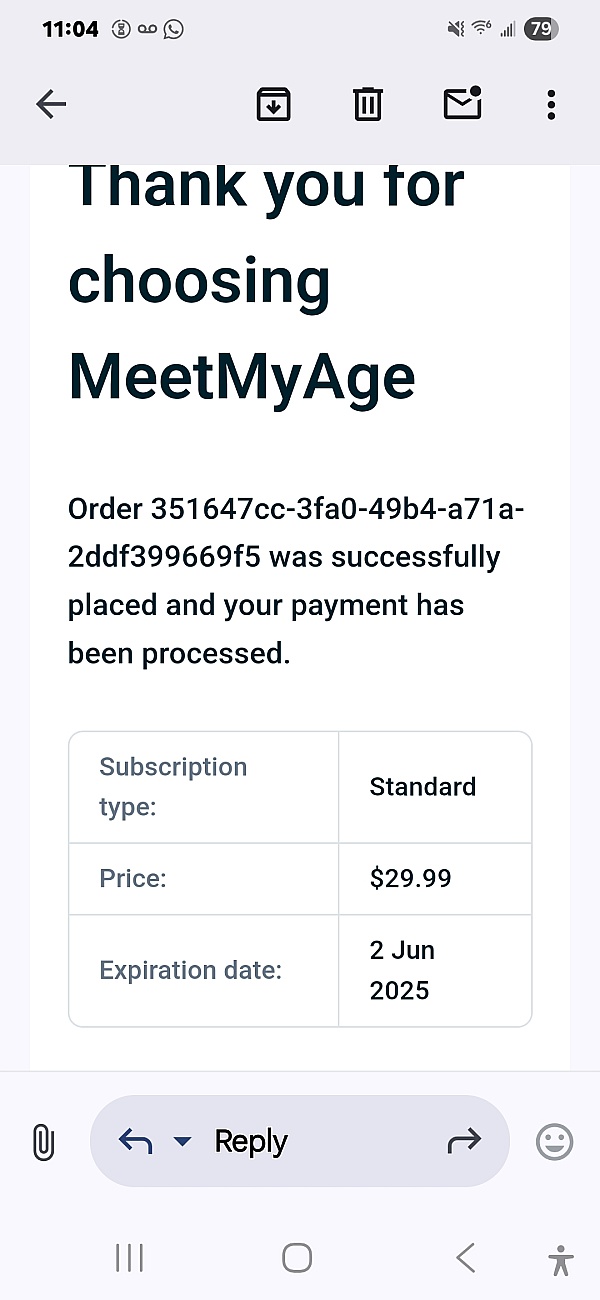Image resolution: width=600 pixels, height=1300 pixels.
Task: Expand the reply options dropdown arrow
Action: click(182, 1141)
